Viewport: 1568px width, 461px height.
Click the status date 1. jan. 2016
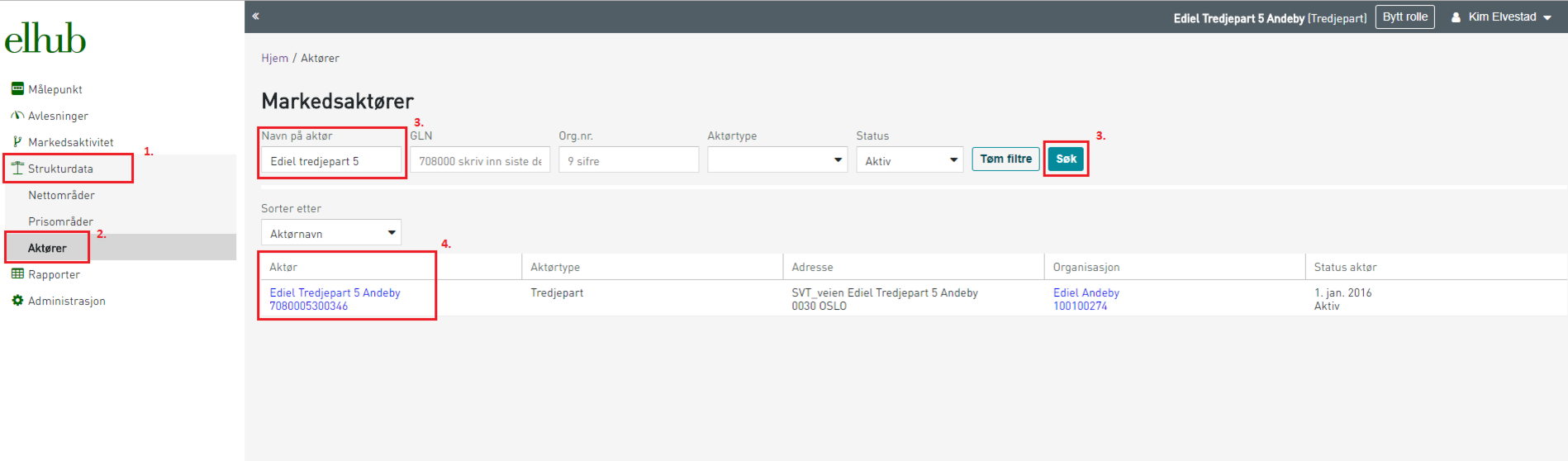click(1342, 292)
